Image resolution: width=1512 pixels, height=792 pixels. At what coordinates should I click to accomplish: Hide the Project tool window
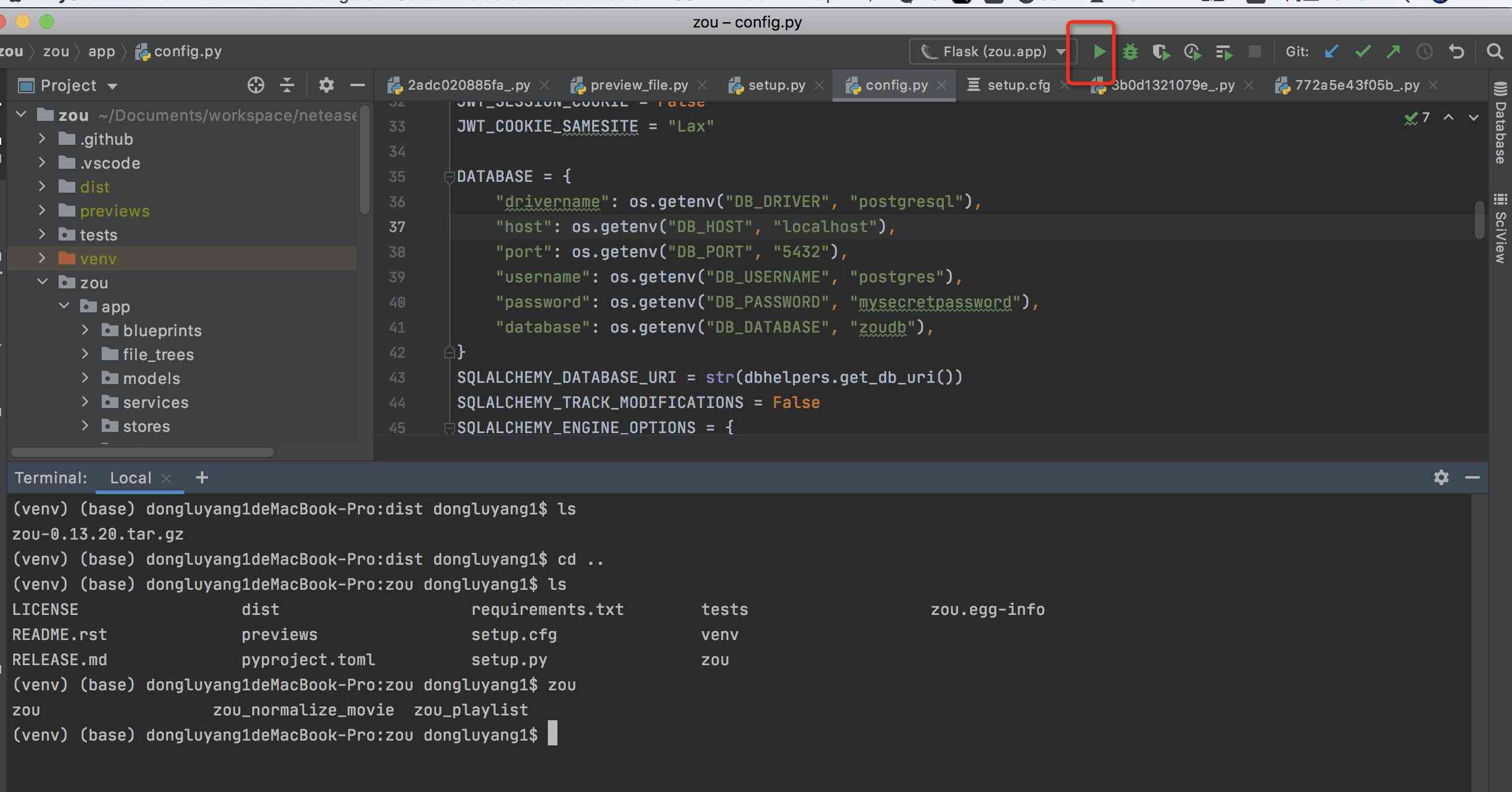click(358, 85)
